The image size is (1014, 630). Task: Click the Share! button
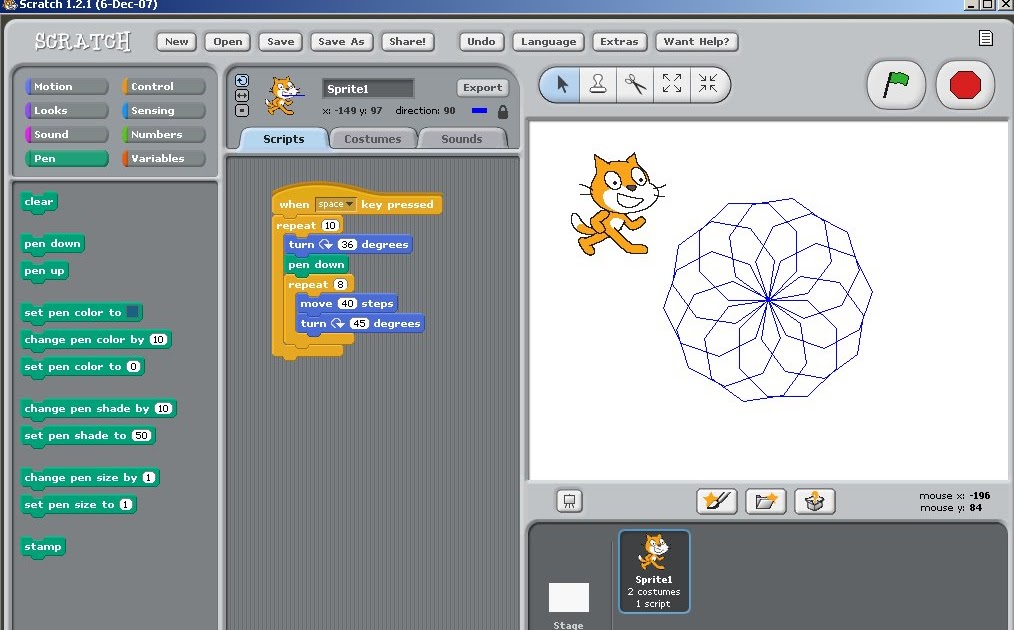pos(407,41)
